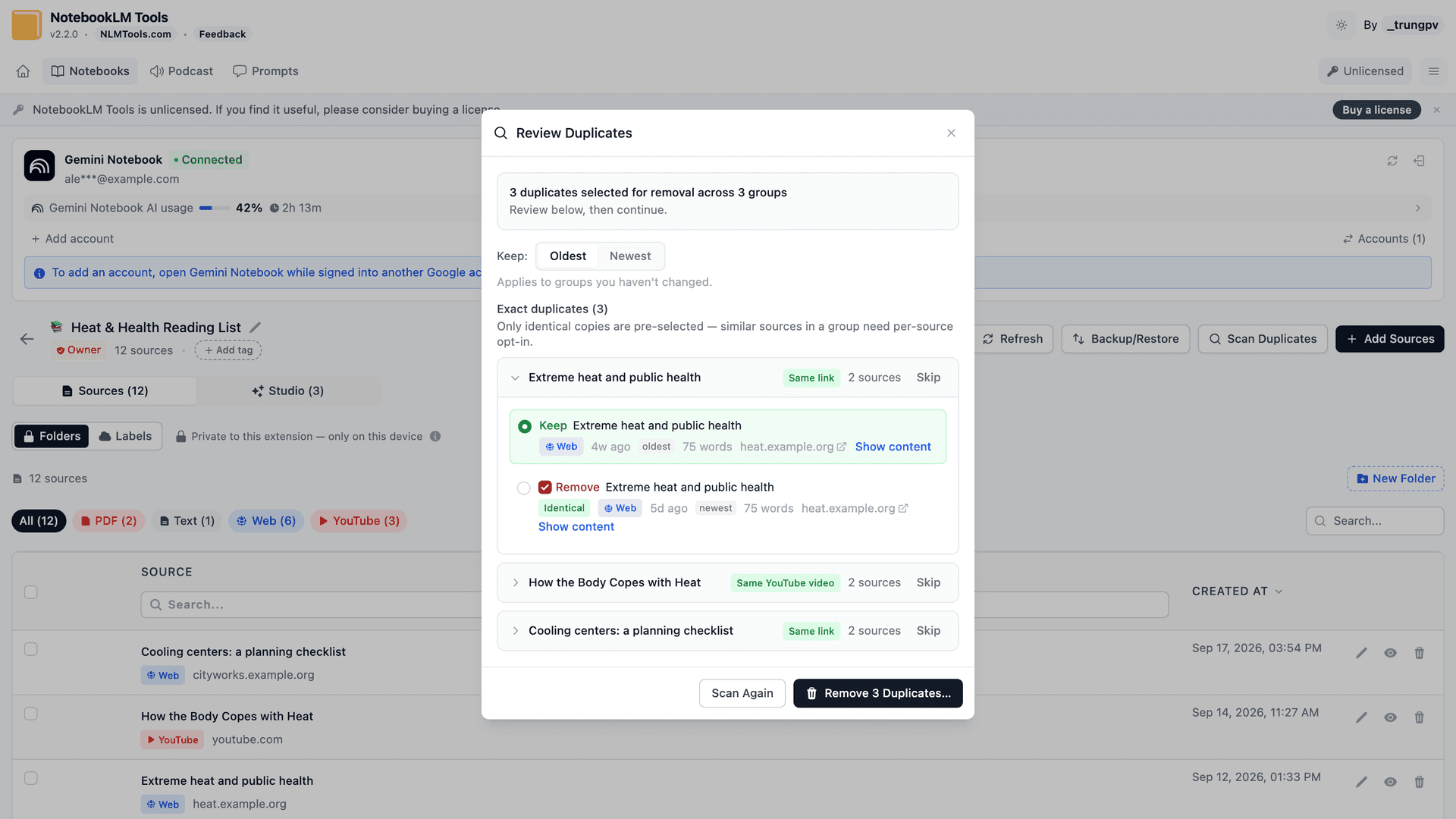Click edit pencil for Cooling centers row
Viewport: 1456px width, 819px height.
pyautogui.click(x=1362, y=653)
